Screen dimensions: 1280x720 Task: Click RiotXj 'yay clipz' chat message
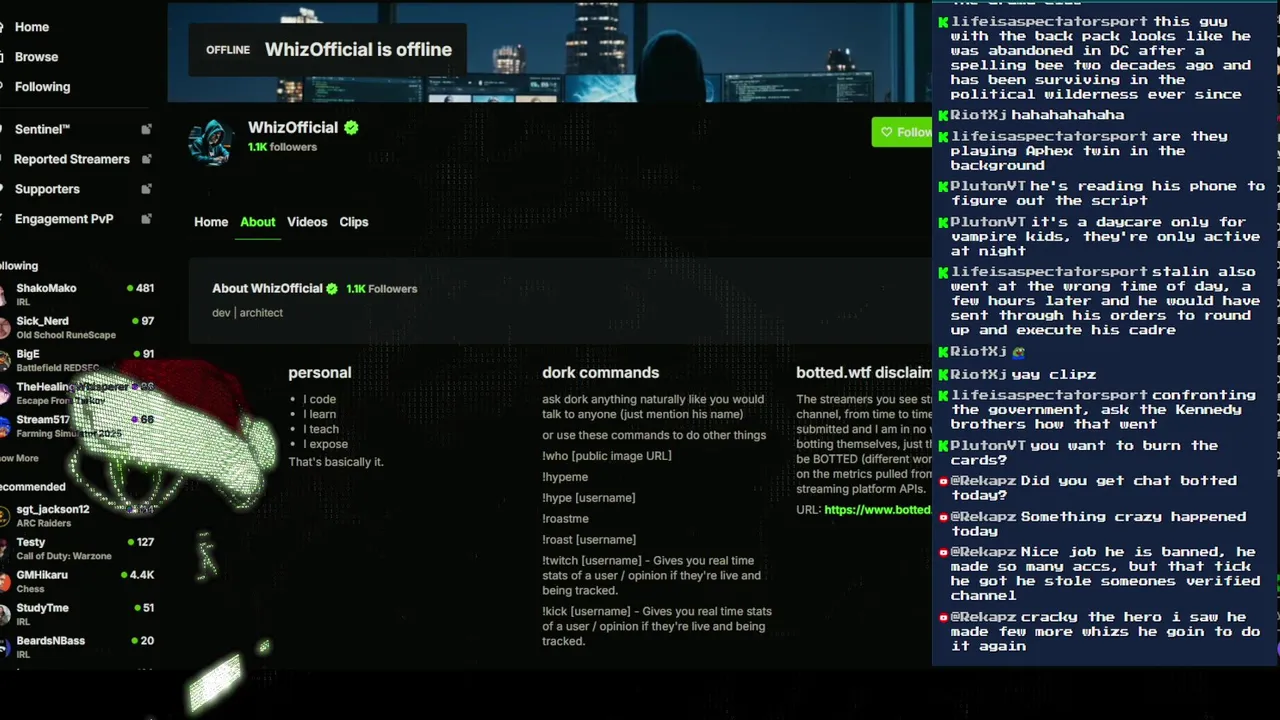(1054, 374)
